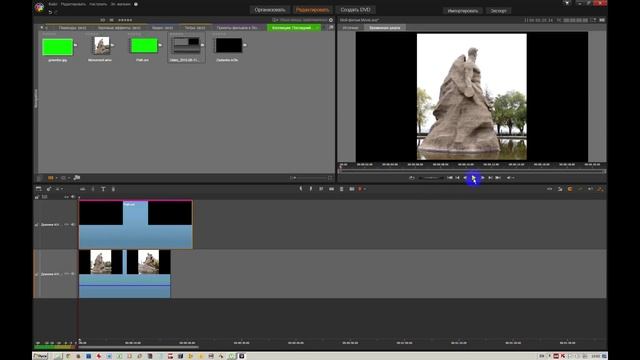640x360 pixels.
Task: Click the Undo arrow icon
Action: click(x=50, y=13)
